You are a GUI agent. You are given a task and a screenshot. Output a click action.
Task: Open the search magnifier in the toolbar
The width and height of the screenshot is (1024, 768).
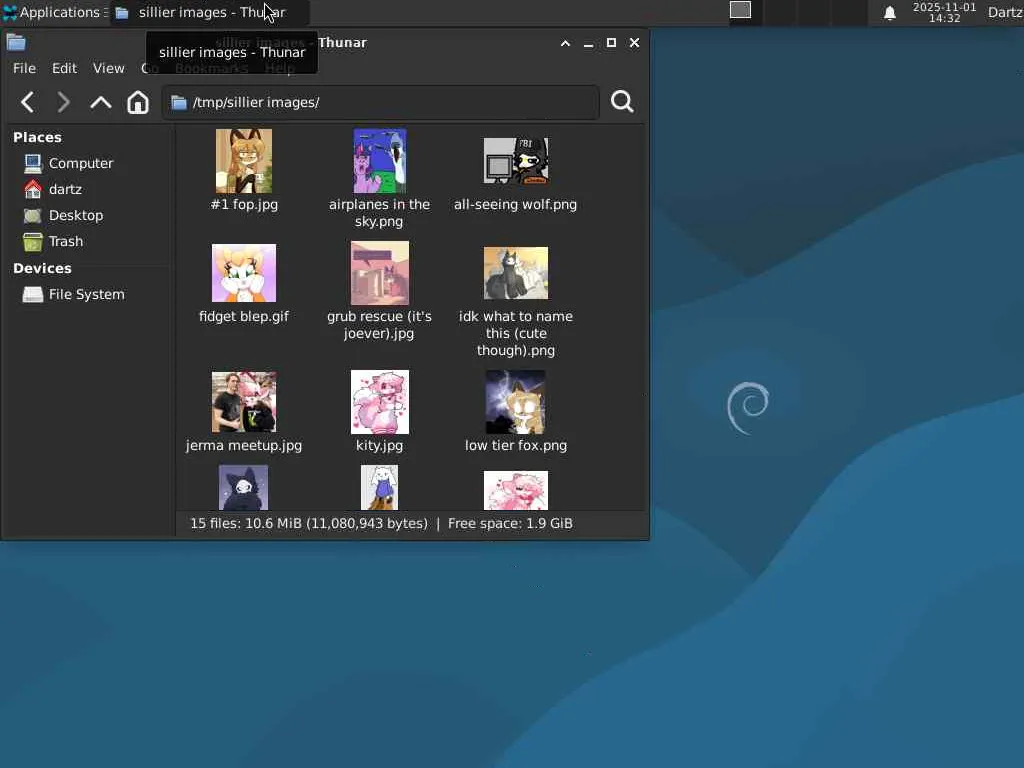click(x=622, y=102)
